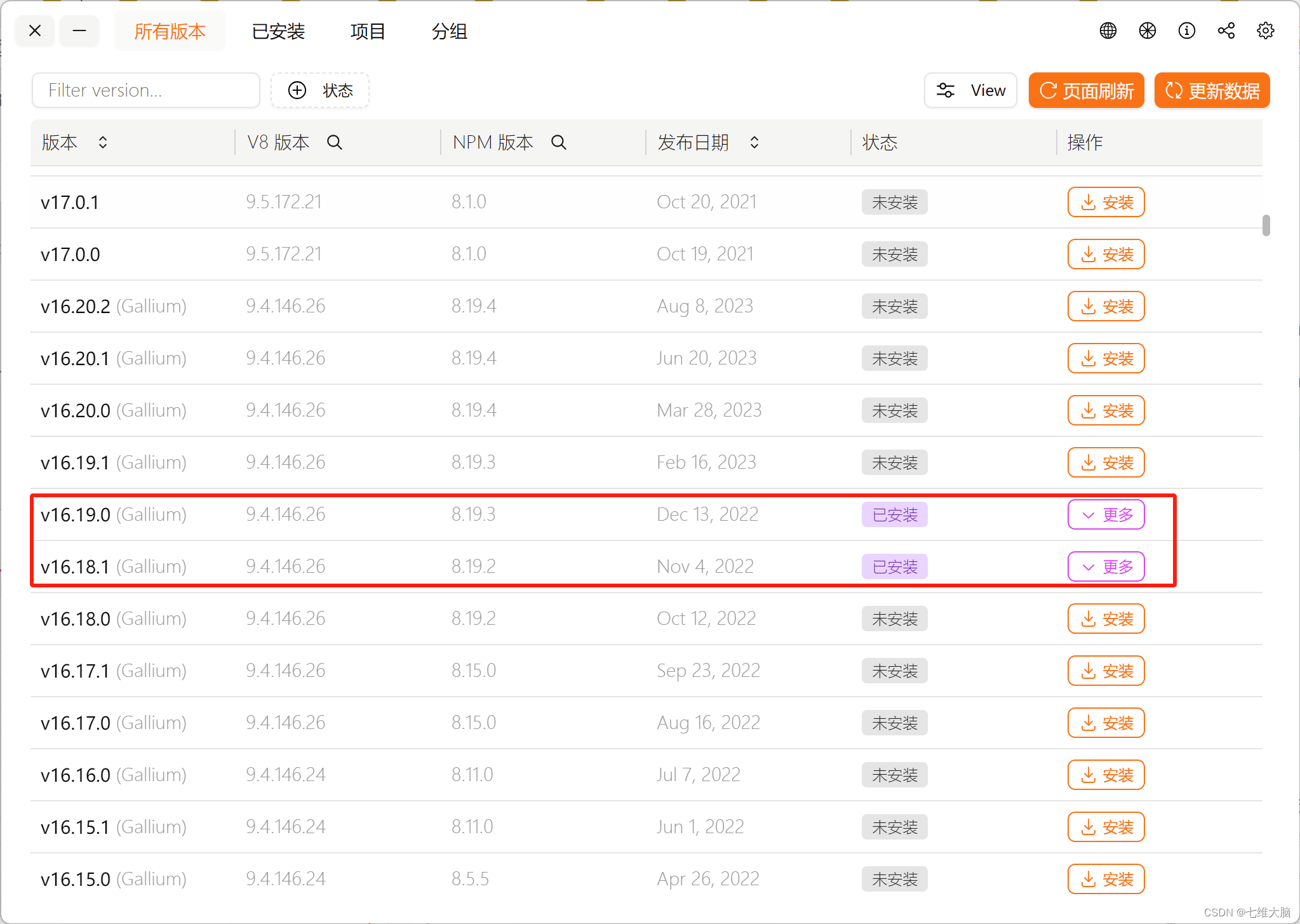Add 状态 filter
The image size is (1300, 924).
point(320,90)
